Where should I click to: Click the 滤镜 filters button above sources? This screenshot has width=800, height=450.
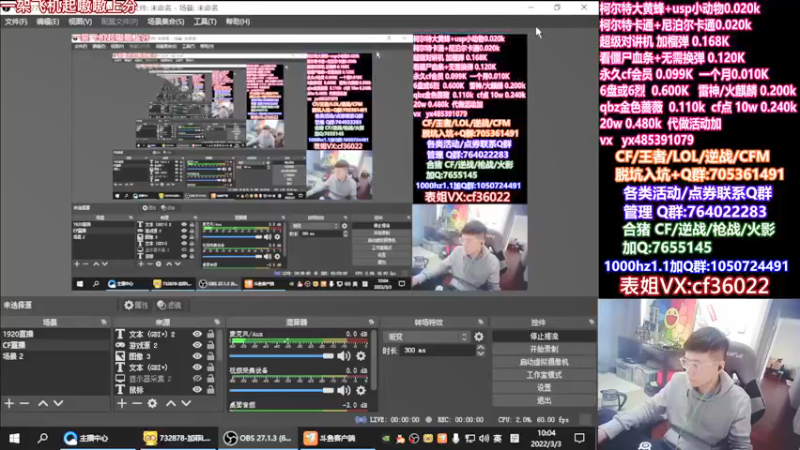[x=169, y=305]
